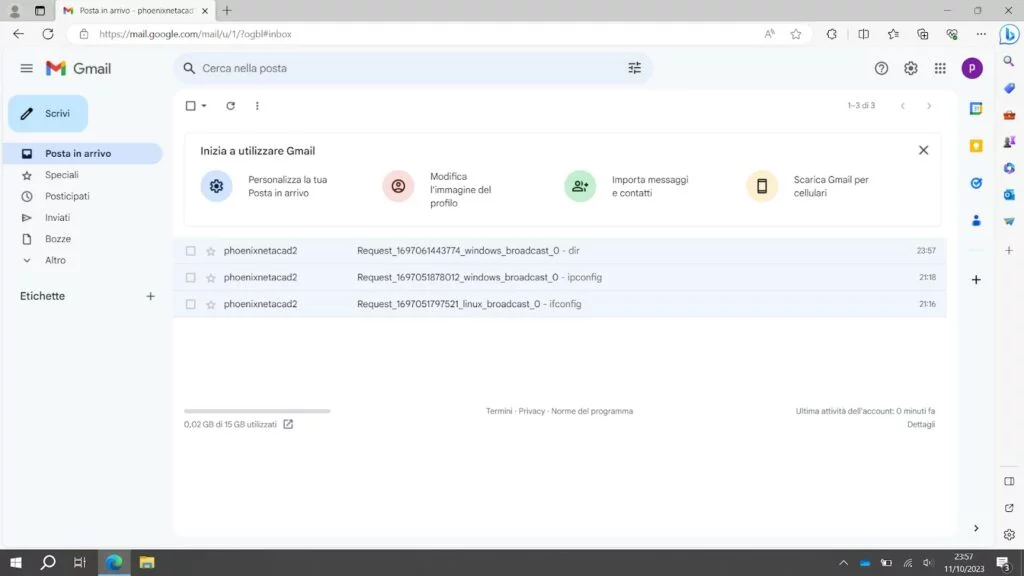Screen dimensions: 1024x576
Task: Tick the ipconfig email checkbox
Action: [191, 277]
